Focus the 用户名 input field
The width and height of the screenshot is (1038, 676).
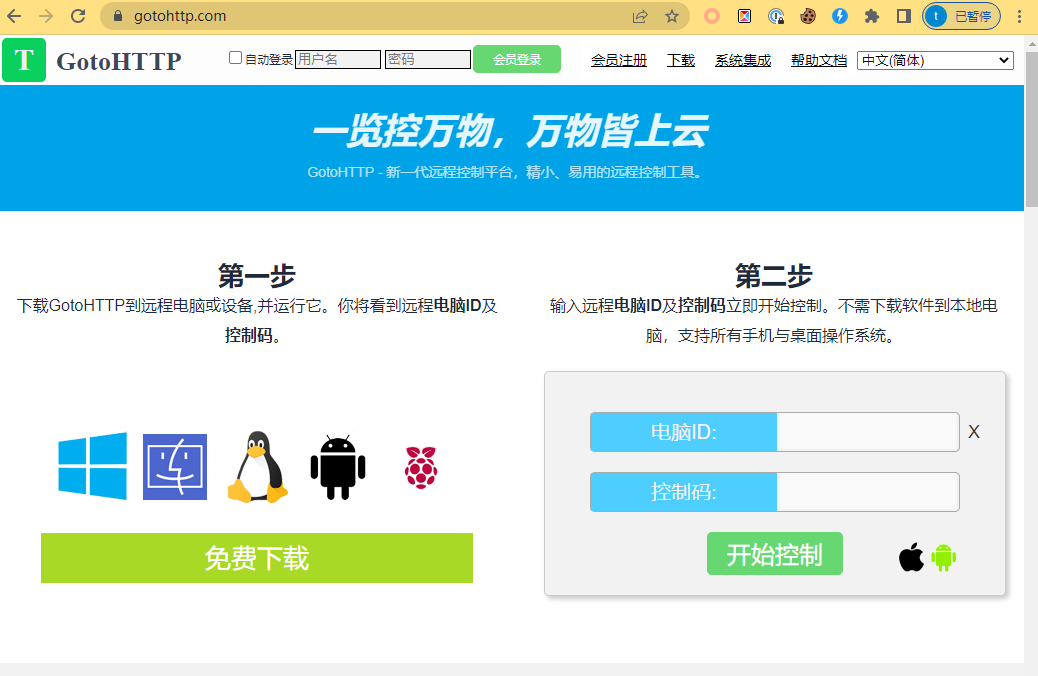click(x=338, y=59)
